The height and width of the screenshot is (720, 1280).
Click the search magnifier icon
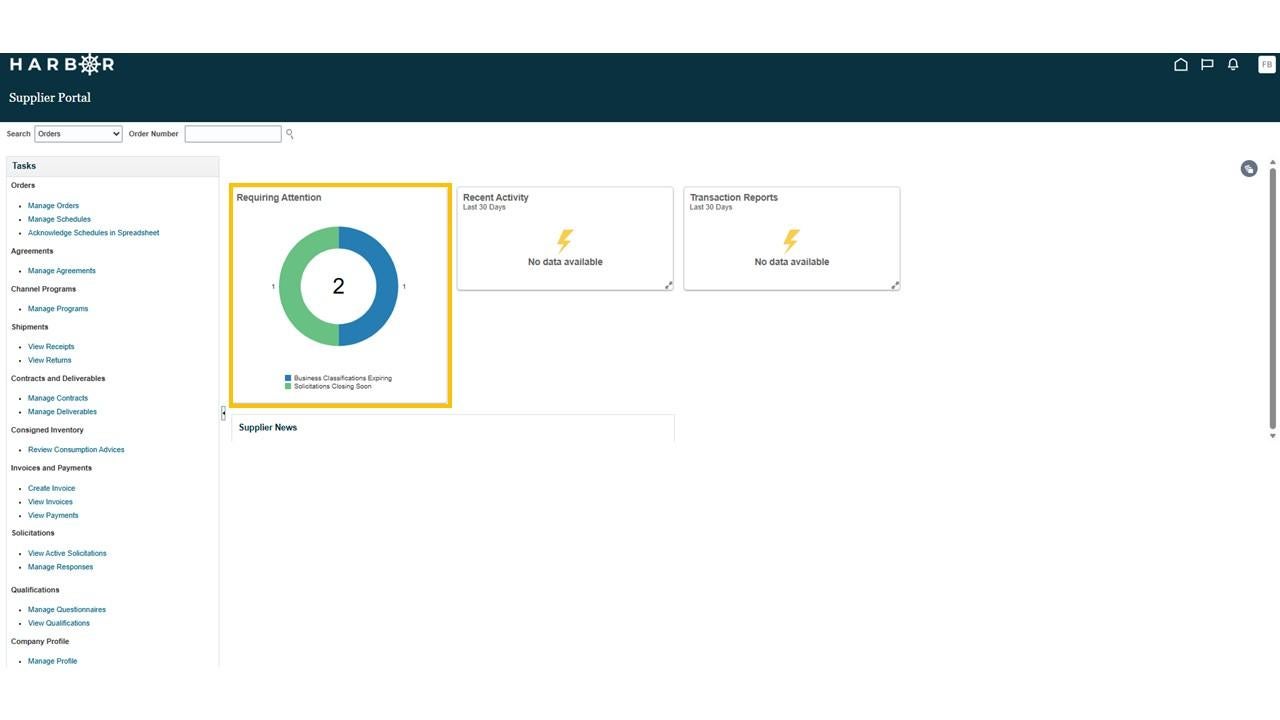click(290, 134)
